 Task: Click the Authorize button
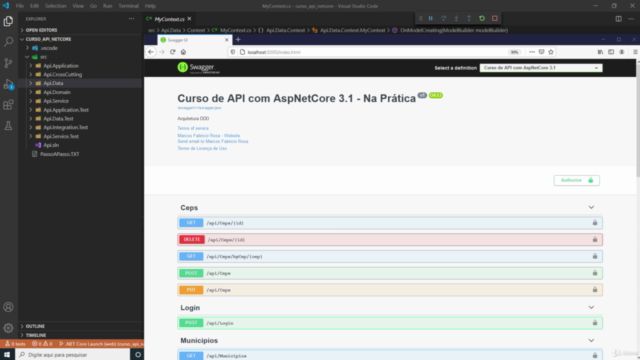576,180
